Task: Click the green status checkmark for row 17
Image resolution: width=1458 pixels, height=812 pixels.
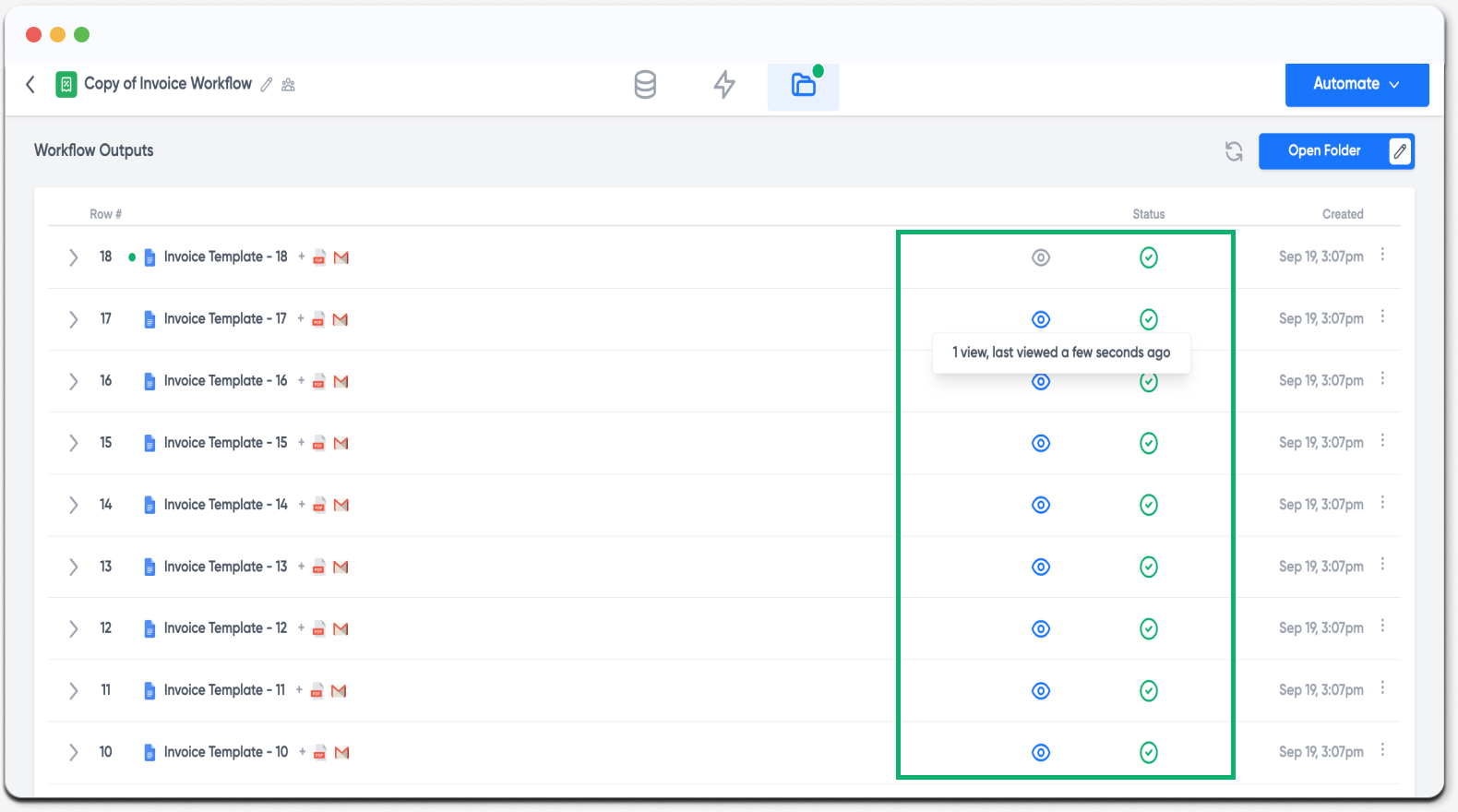Action: click(x=1149, y=319)
